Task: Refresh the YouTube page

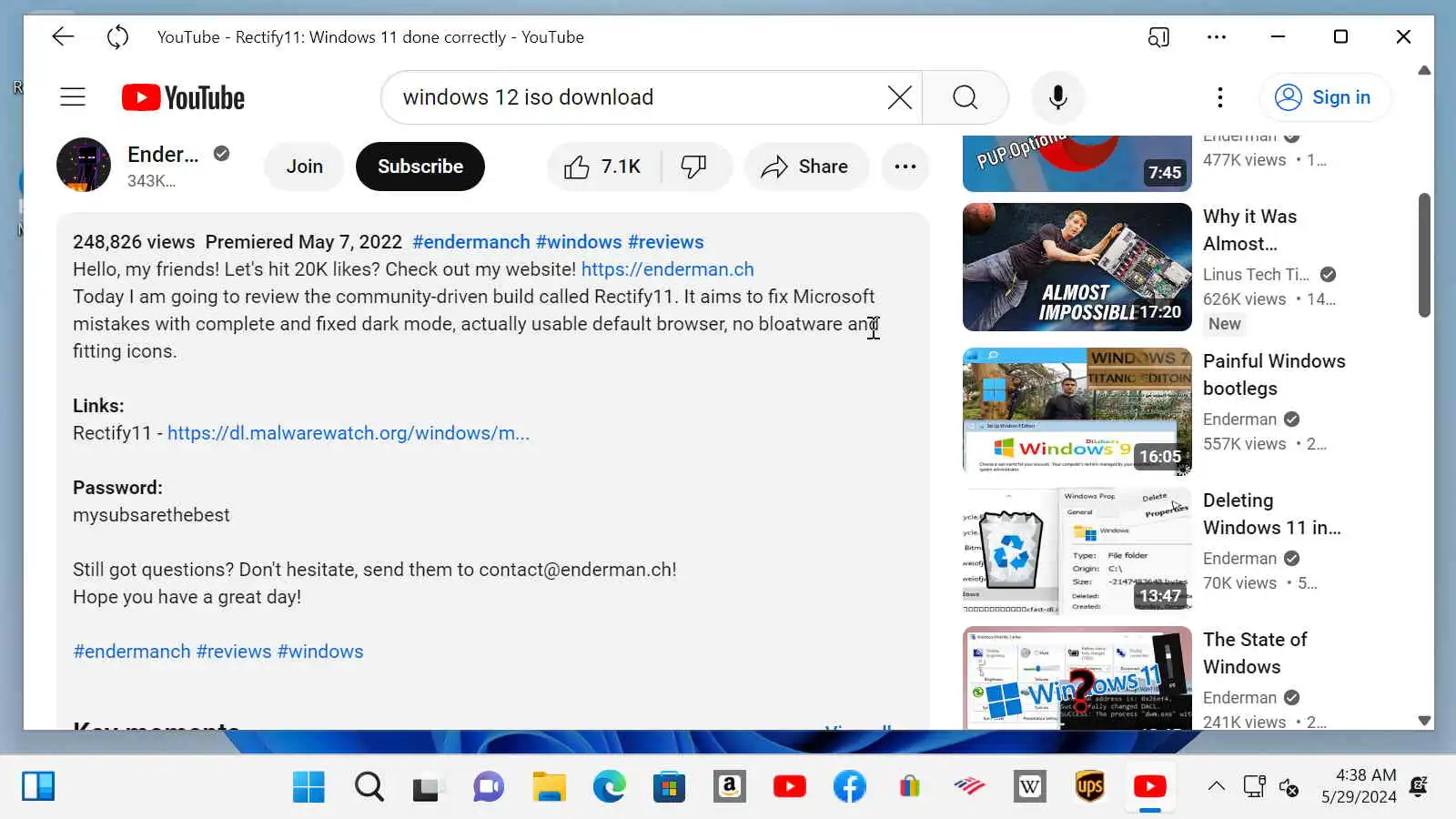Action: click(117, 36)
